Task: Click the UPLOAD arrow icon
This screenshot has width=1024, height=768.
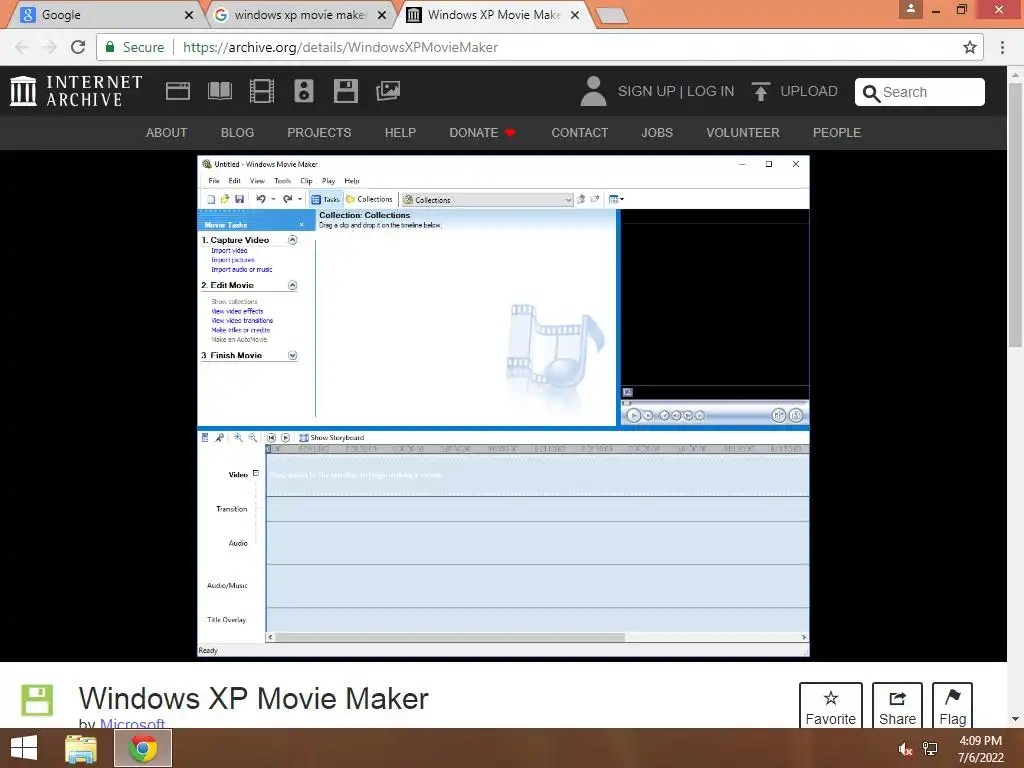Action: 760,91
